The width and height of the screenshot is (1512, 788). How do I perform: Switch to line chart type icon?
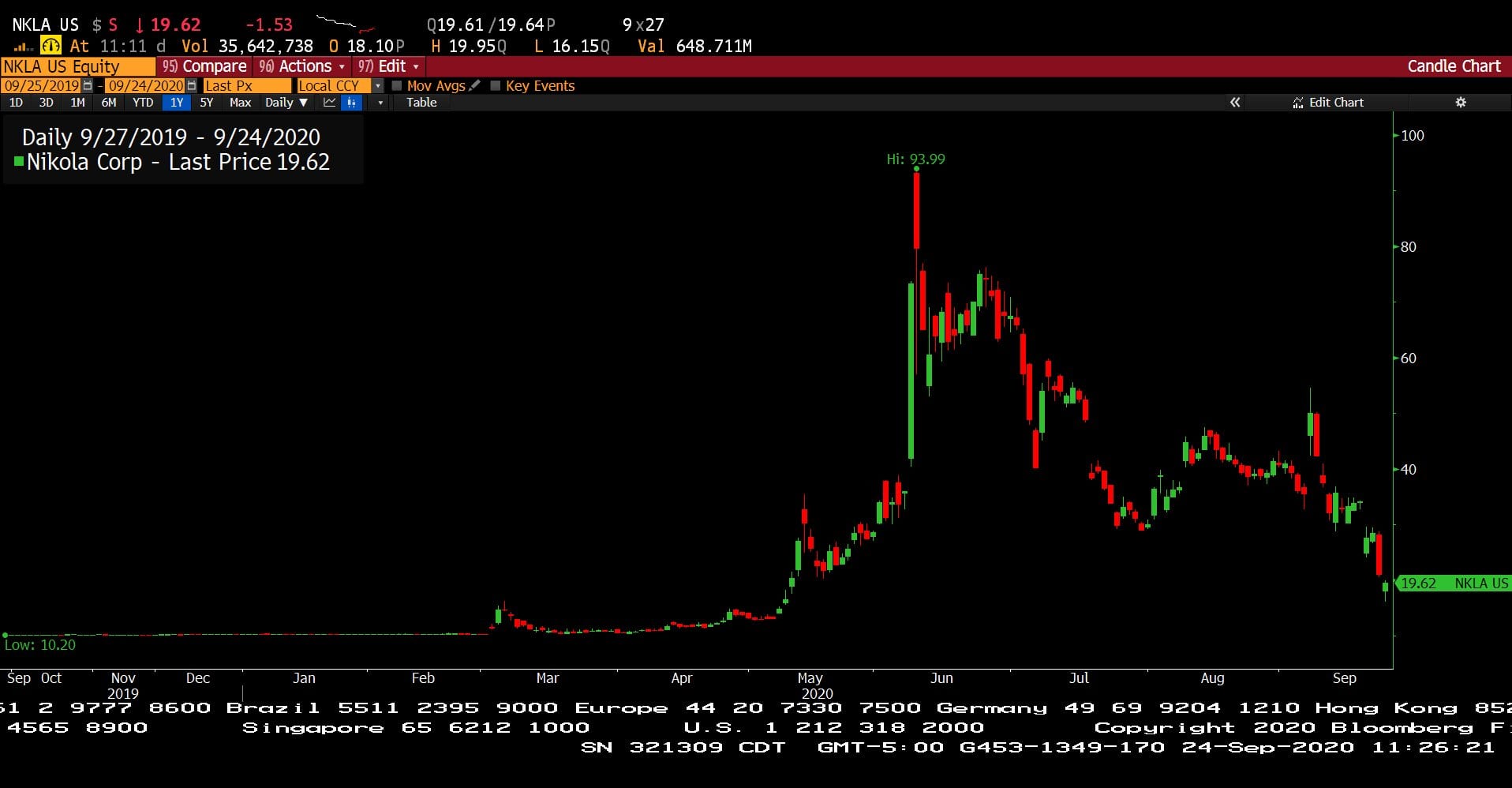click(x=330, y=103)
